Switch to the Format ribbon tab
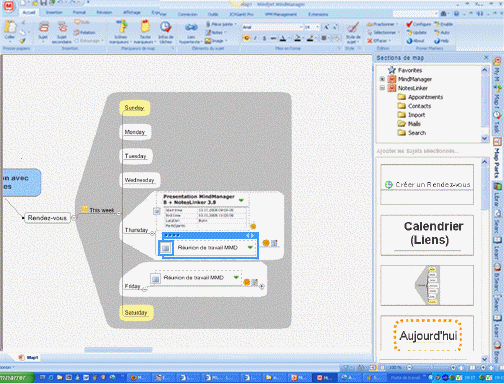Viewport: 504px width, 384px height. coord(79,12)
